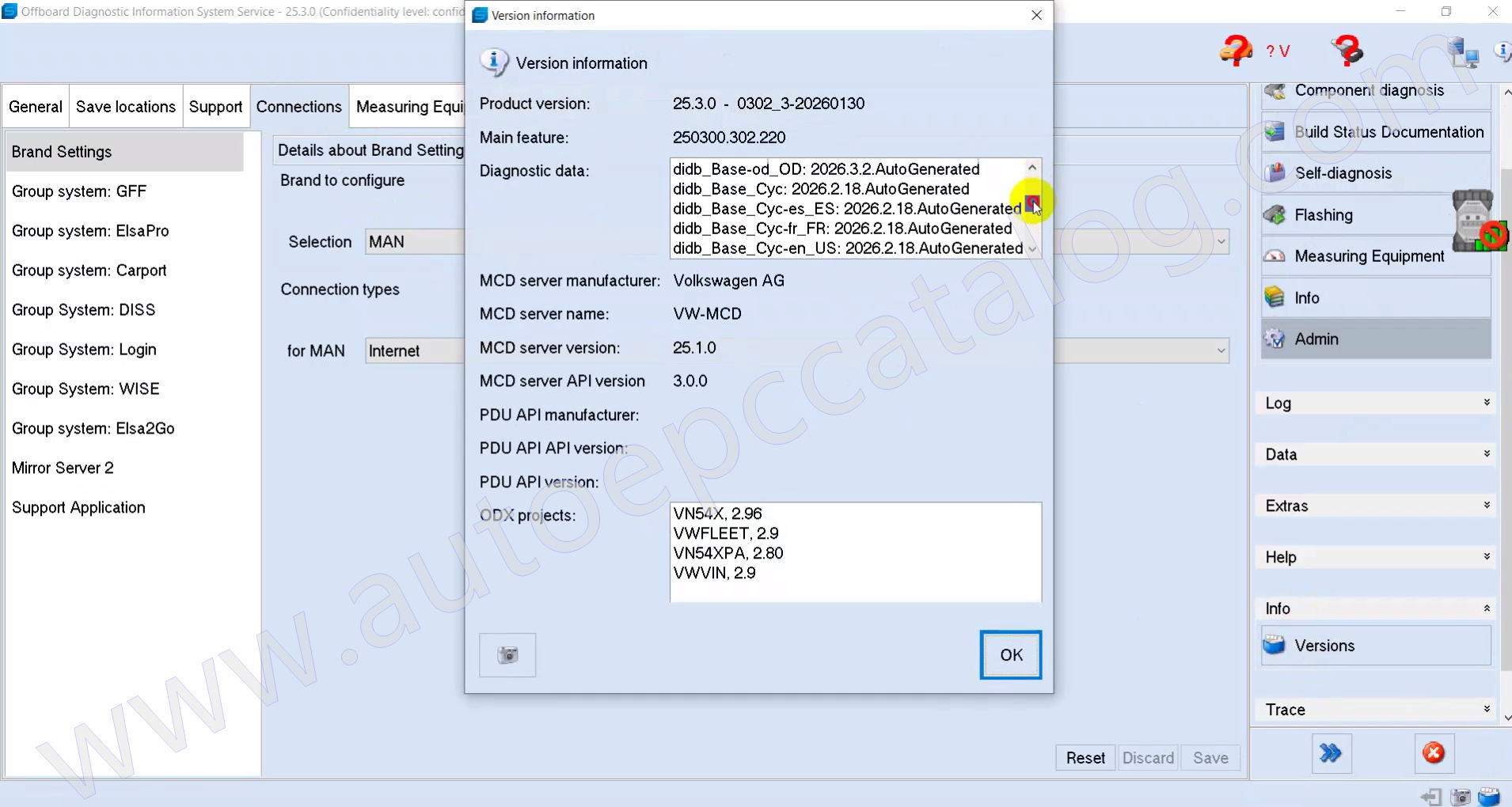1512x807 pixels.
Task: Click the red question mark help icon
Action: pyautogui.click(x=1347, y=51)
